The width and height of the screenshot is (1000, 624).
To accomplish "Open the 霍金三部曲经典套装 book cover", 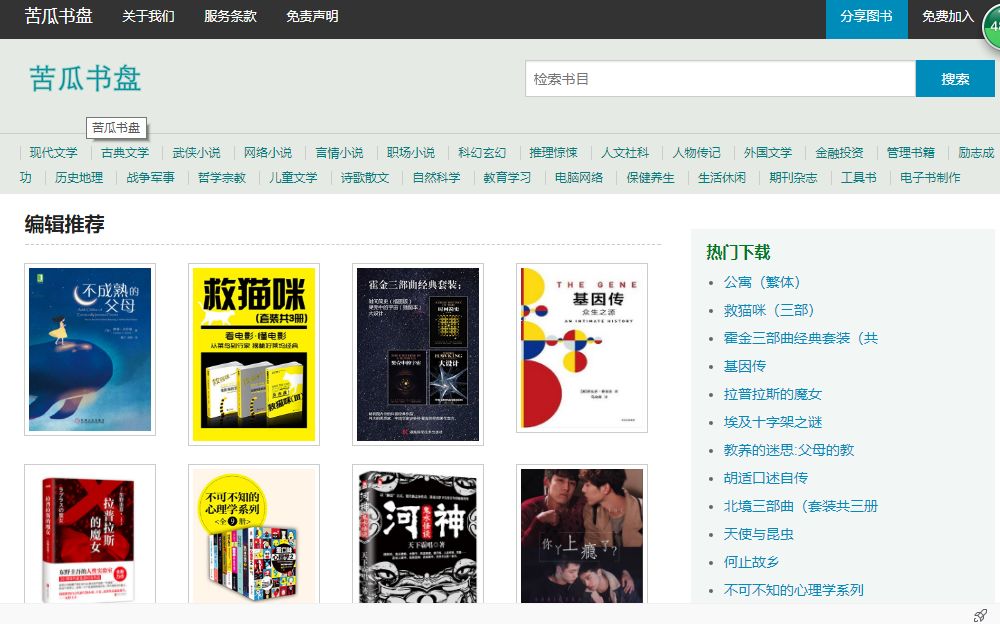I will pyautogui.click(x=418, y=354).
